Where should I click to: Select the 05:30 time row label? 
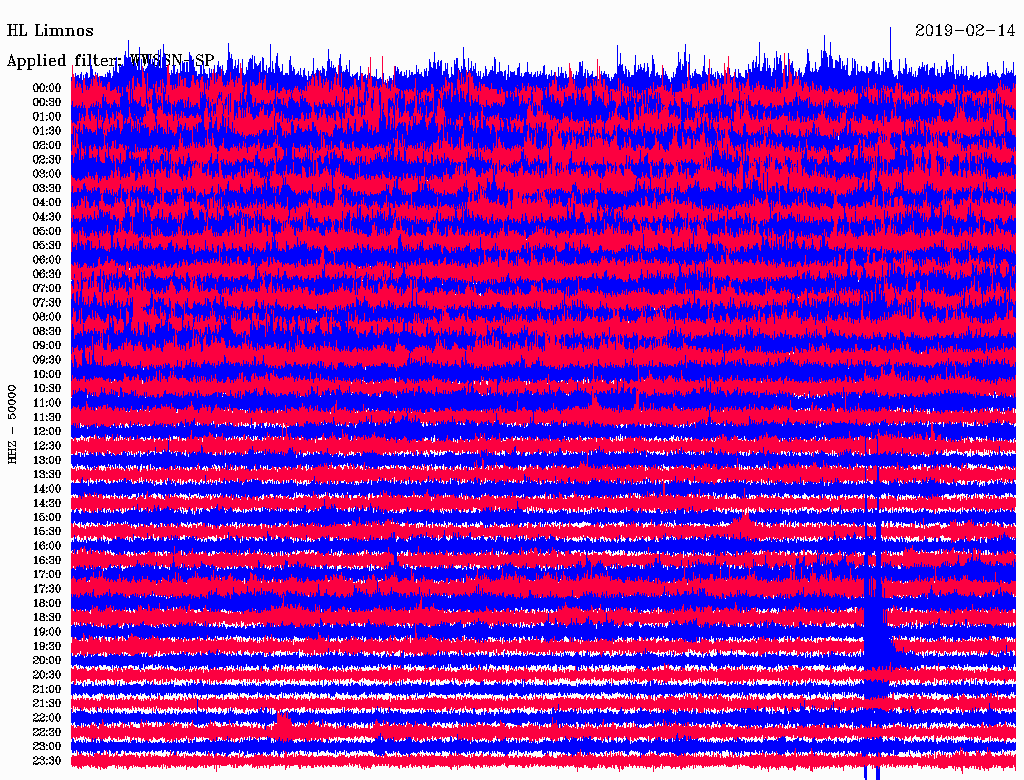[x=47, y=246]
